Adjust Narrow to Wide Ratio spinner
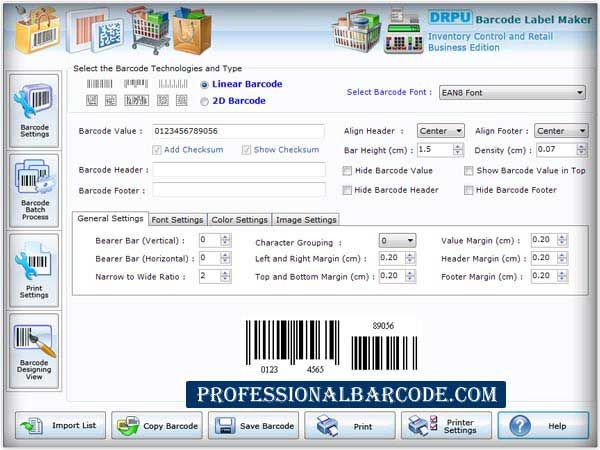This screenshot has width=600, height=450. click(225, 276)
